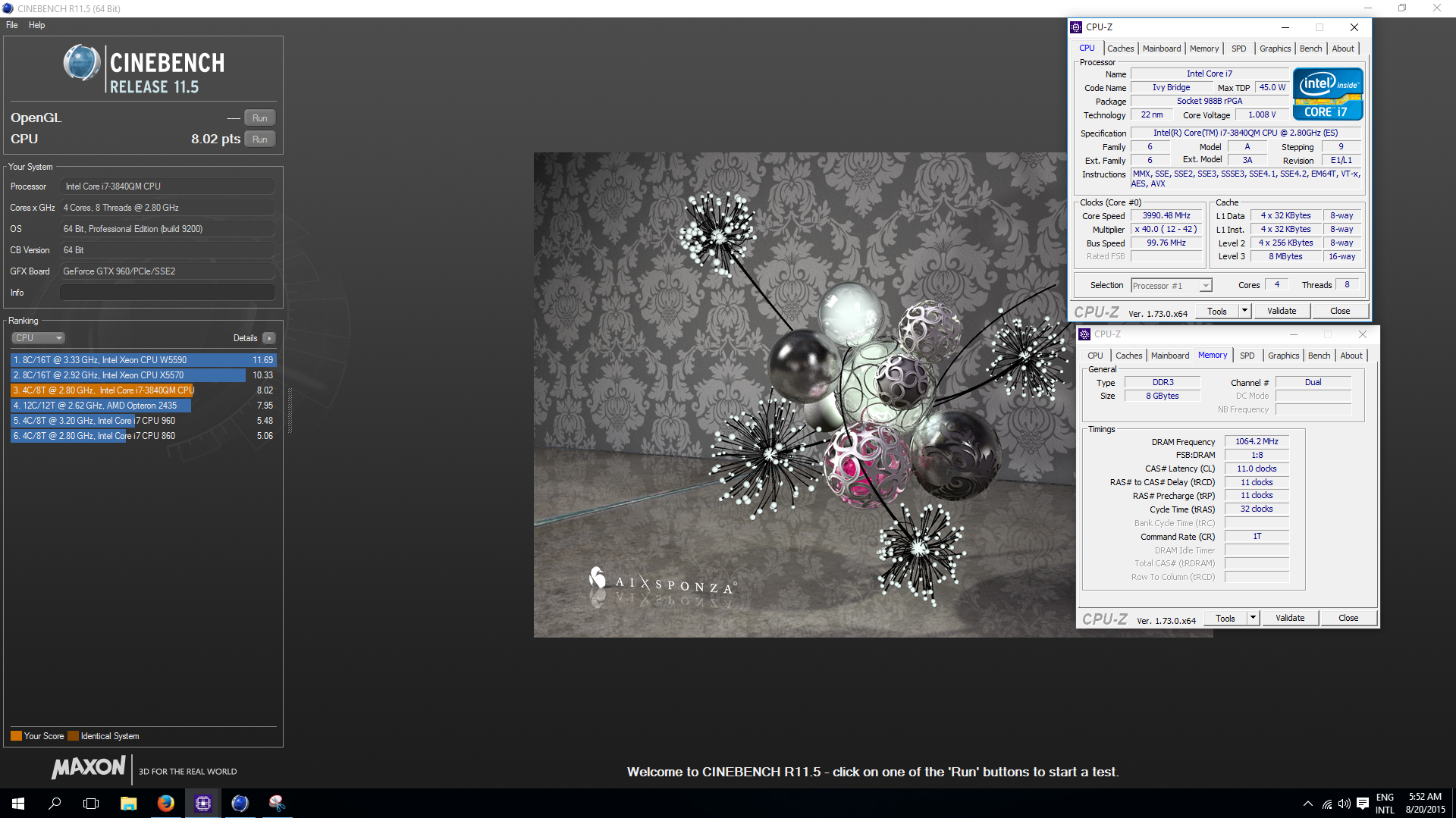Click the dandelion-like app taskbar icon
Image resolution: width=1456 pixels, height=818 pixels.
[x=277, y=804]
